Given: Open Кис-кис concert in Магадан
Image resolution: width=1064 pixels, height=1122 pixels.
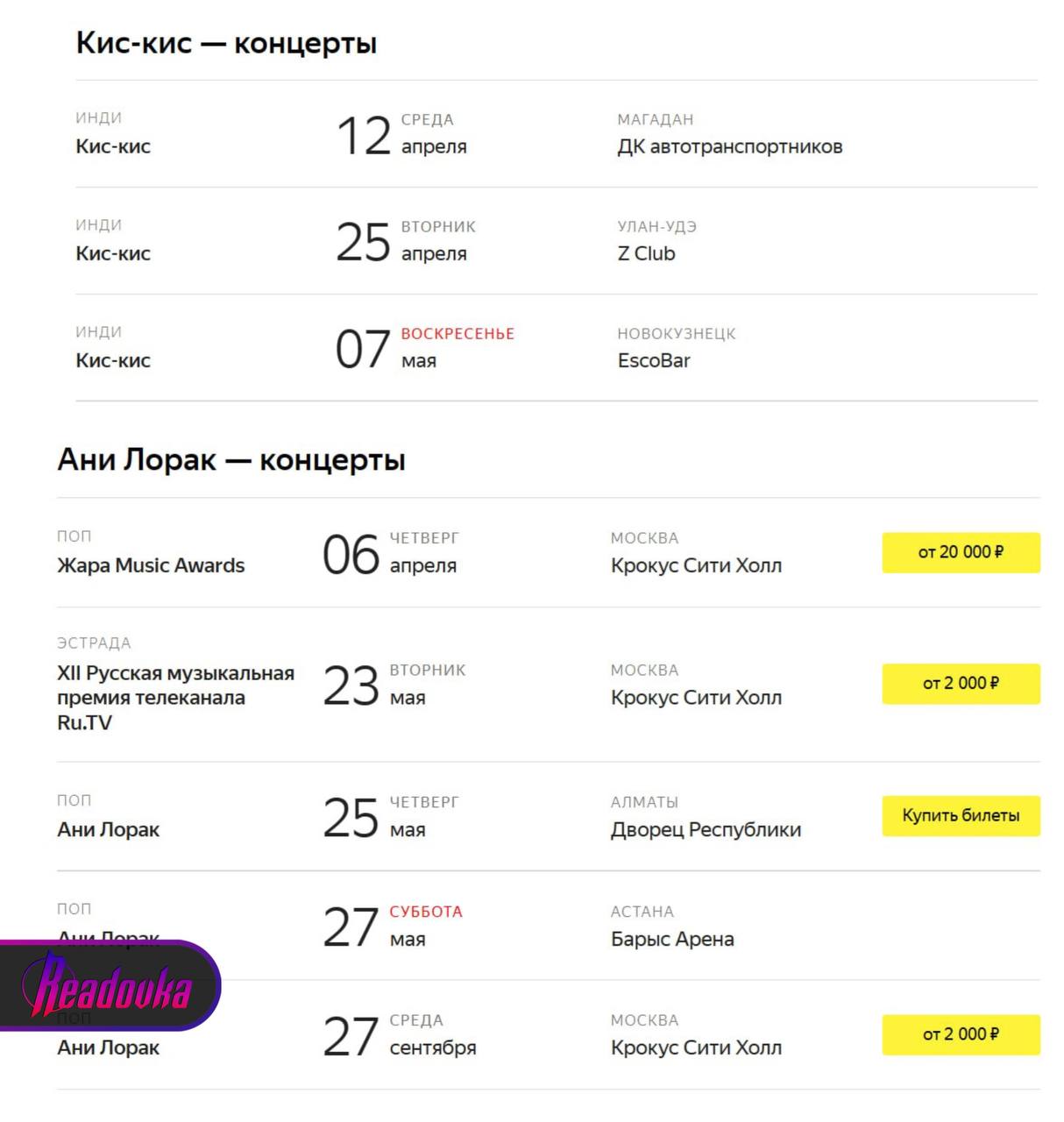Looking at the screenshot, I should click(x=113, y=146).
